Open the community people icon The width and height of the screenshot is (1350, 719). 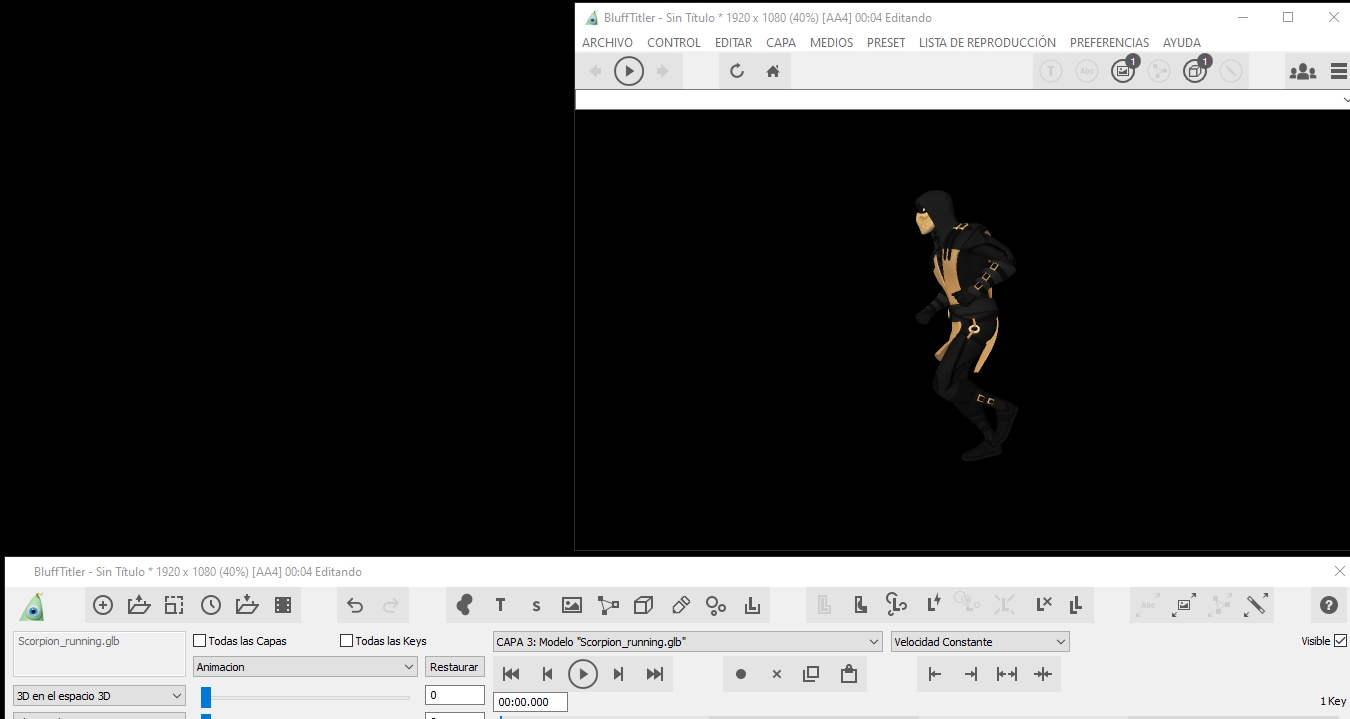[1303, 71]
